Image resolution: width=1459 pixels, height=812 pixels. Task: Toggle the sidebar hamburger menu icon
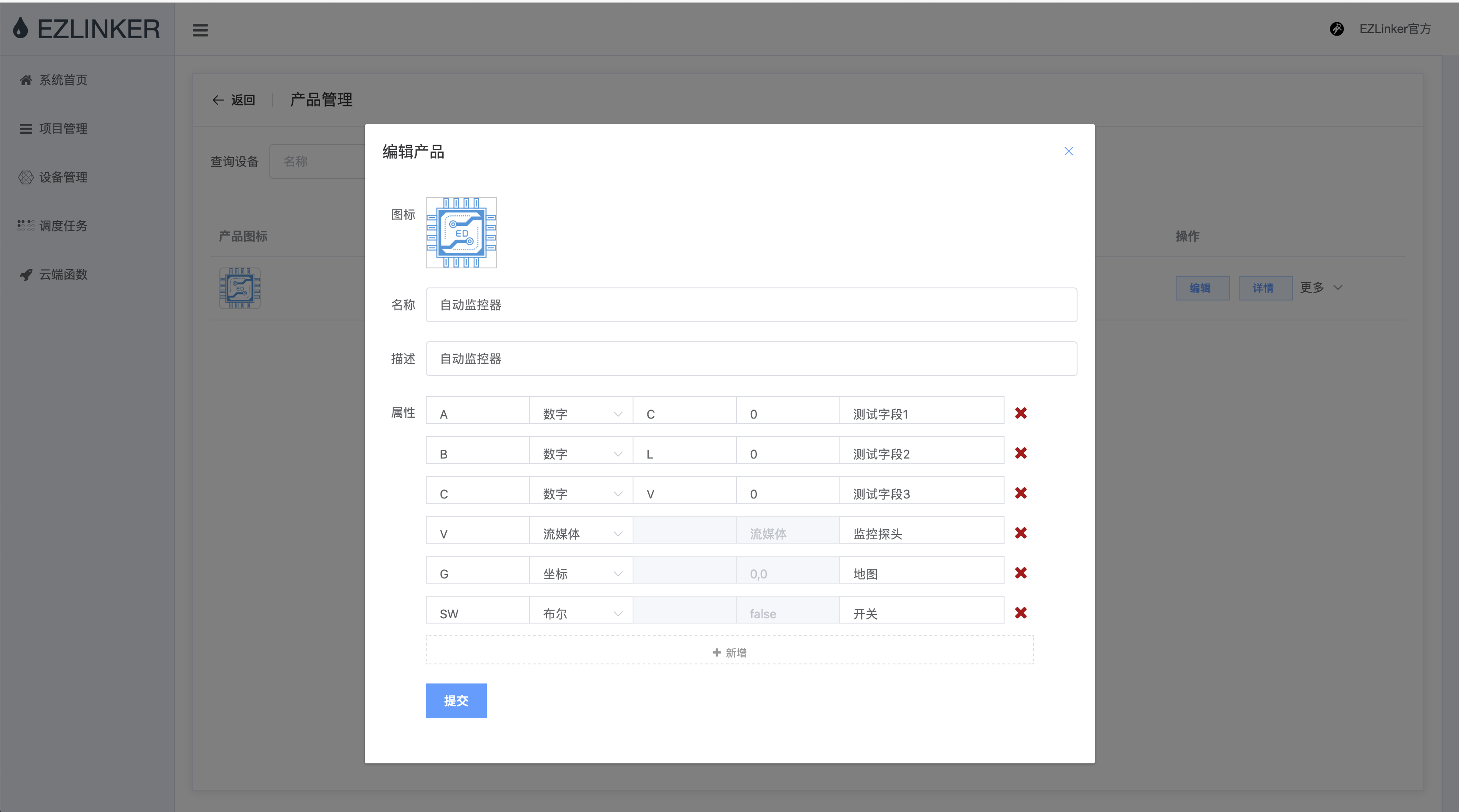point(200,30)
